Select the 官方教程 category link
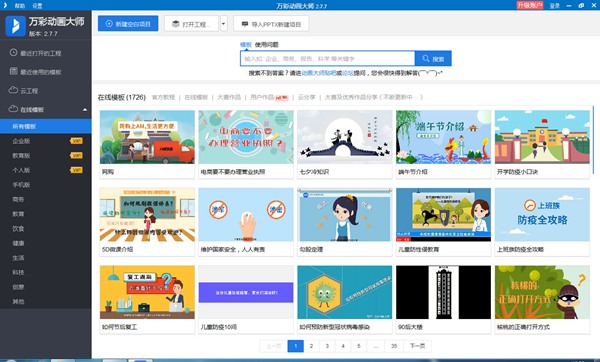This screenshot has height=362, width=600. click(163, 97)
